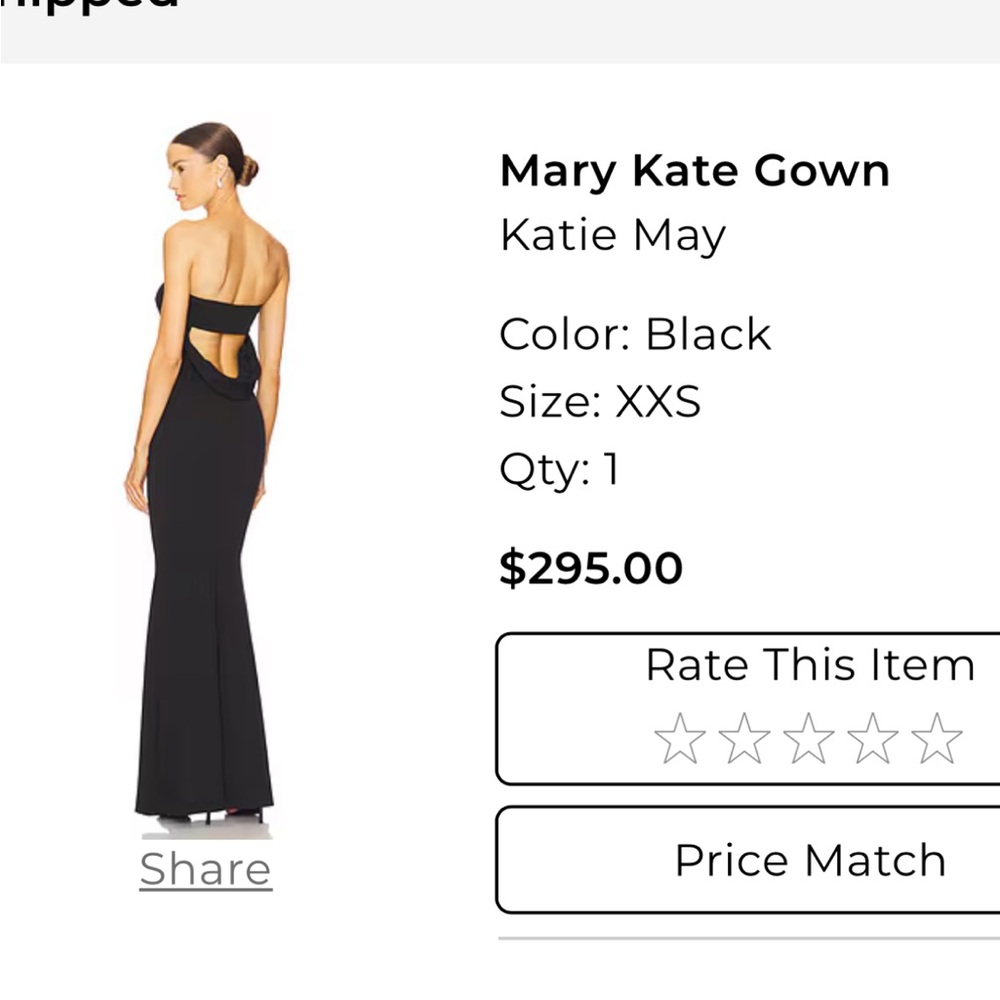Click the Rate This Item button
This screenshot has height=1000, width=1000.
pos(810,665)
